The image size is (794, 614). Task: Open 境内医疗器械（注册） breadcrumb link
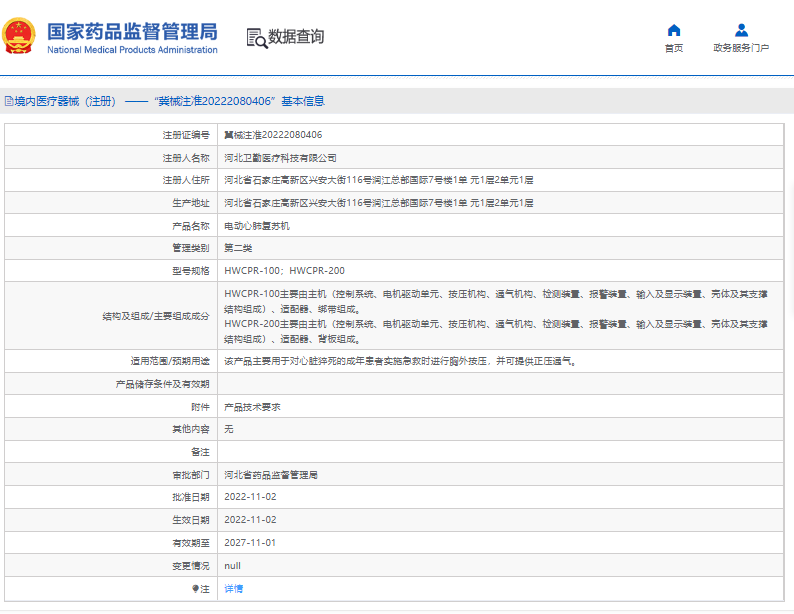pos(65,101)
